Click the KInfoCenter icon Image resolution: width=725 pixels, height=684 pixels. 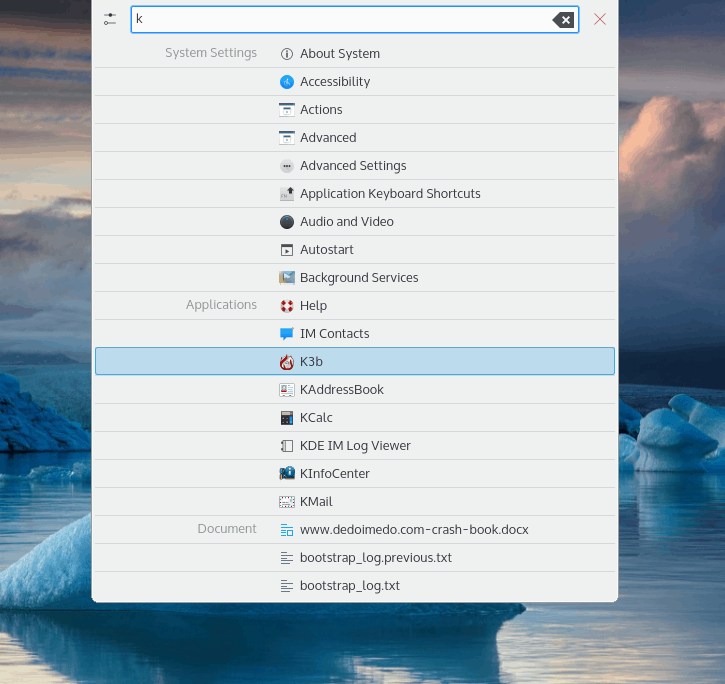point(287,473)
